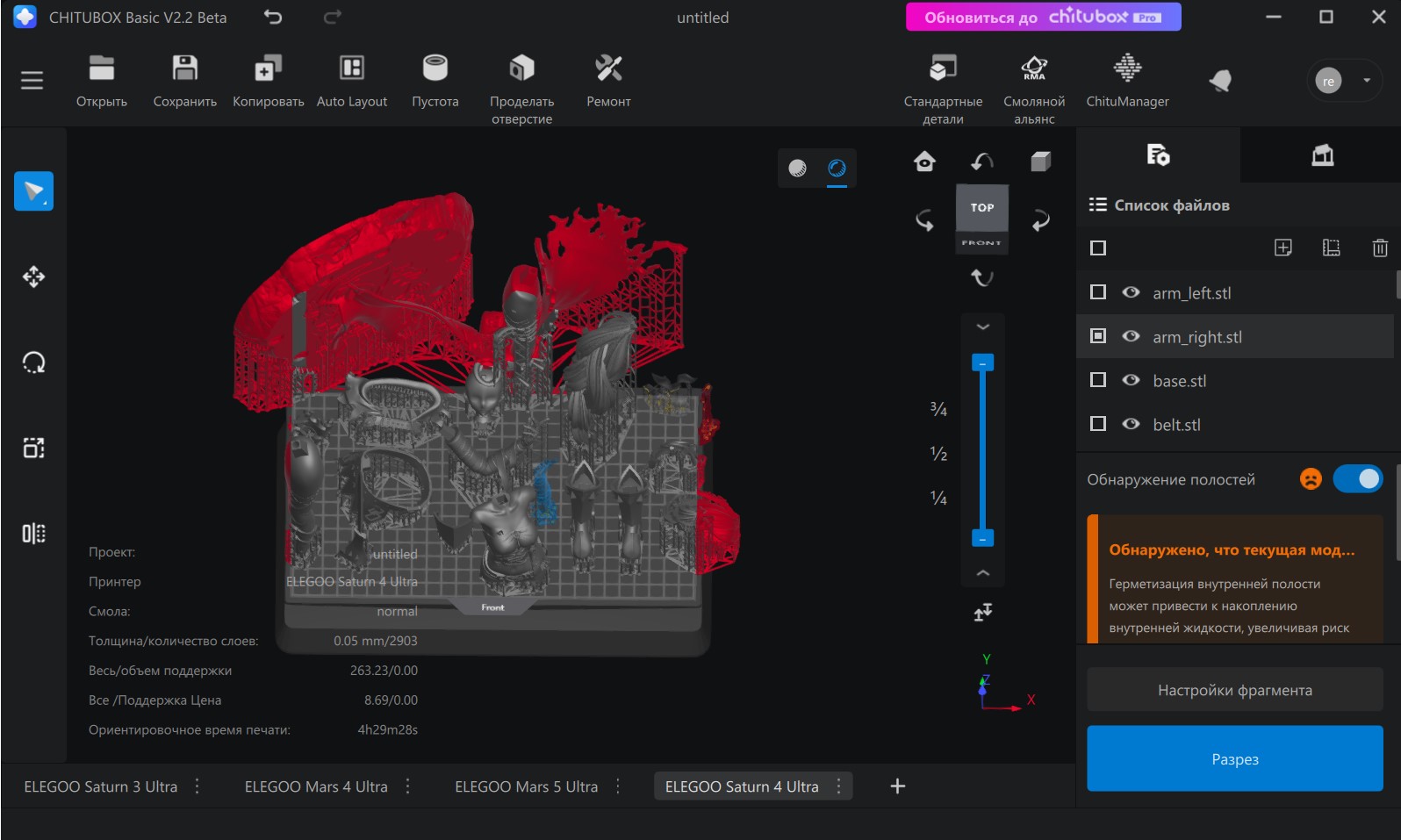The image size is (1401, 840).
Task: Reset view with the home icon
Action: pyautogui.click(x=924, y=162)
